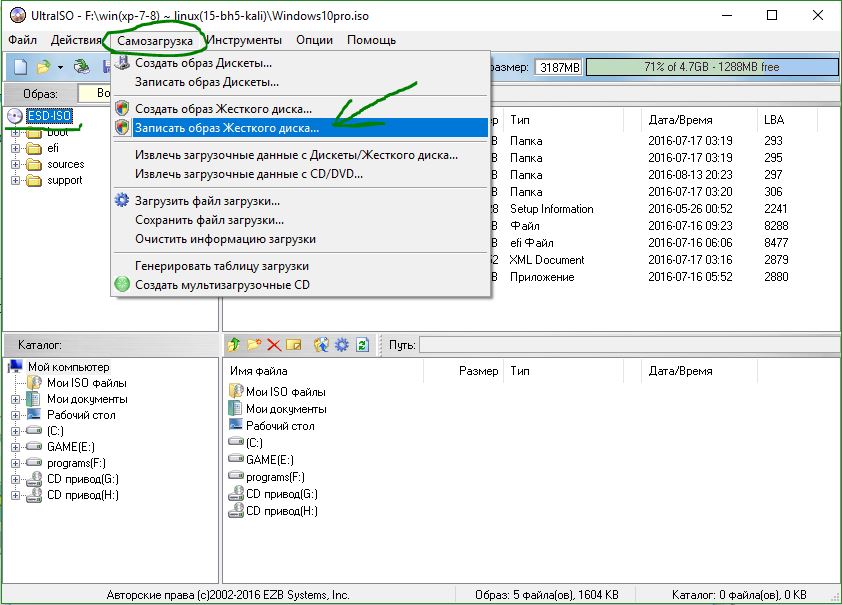Sort by the Дата/Время column in the image list

click(x=699, y=120)
